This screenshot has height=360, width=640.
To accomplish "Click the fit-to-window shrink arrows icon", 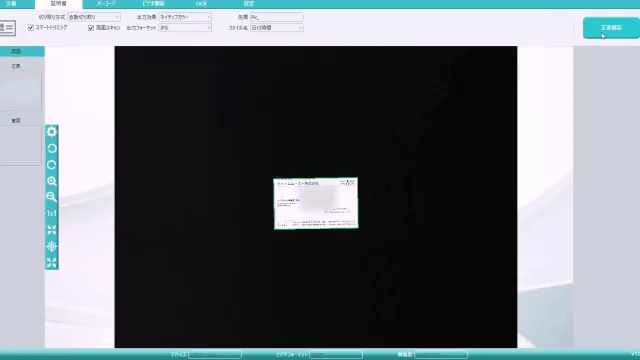I will [51, 230].
